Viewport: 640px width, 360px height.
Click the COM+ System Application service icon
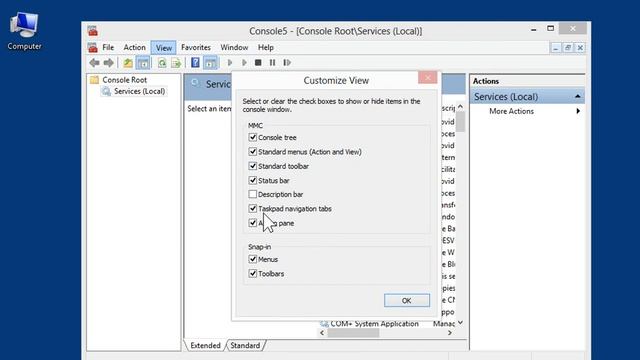pyautogui.click(x=324, y=324)
